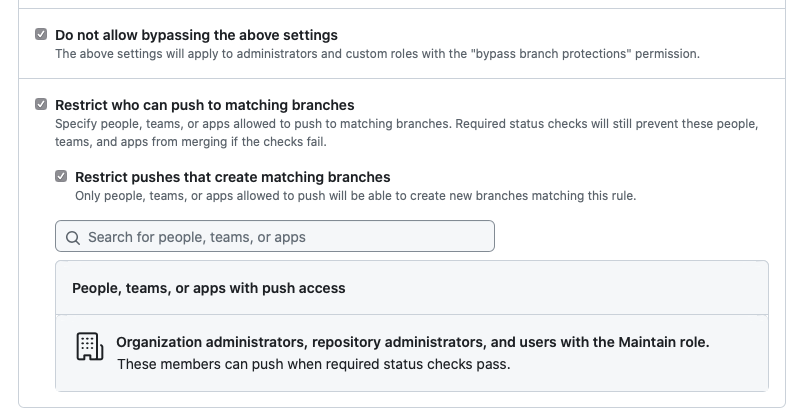Click the magnifier icon in the search box
This screenshot has width=796, height=420.
coord(73,238)
